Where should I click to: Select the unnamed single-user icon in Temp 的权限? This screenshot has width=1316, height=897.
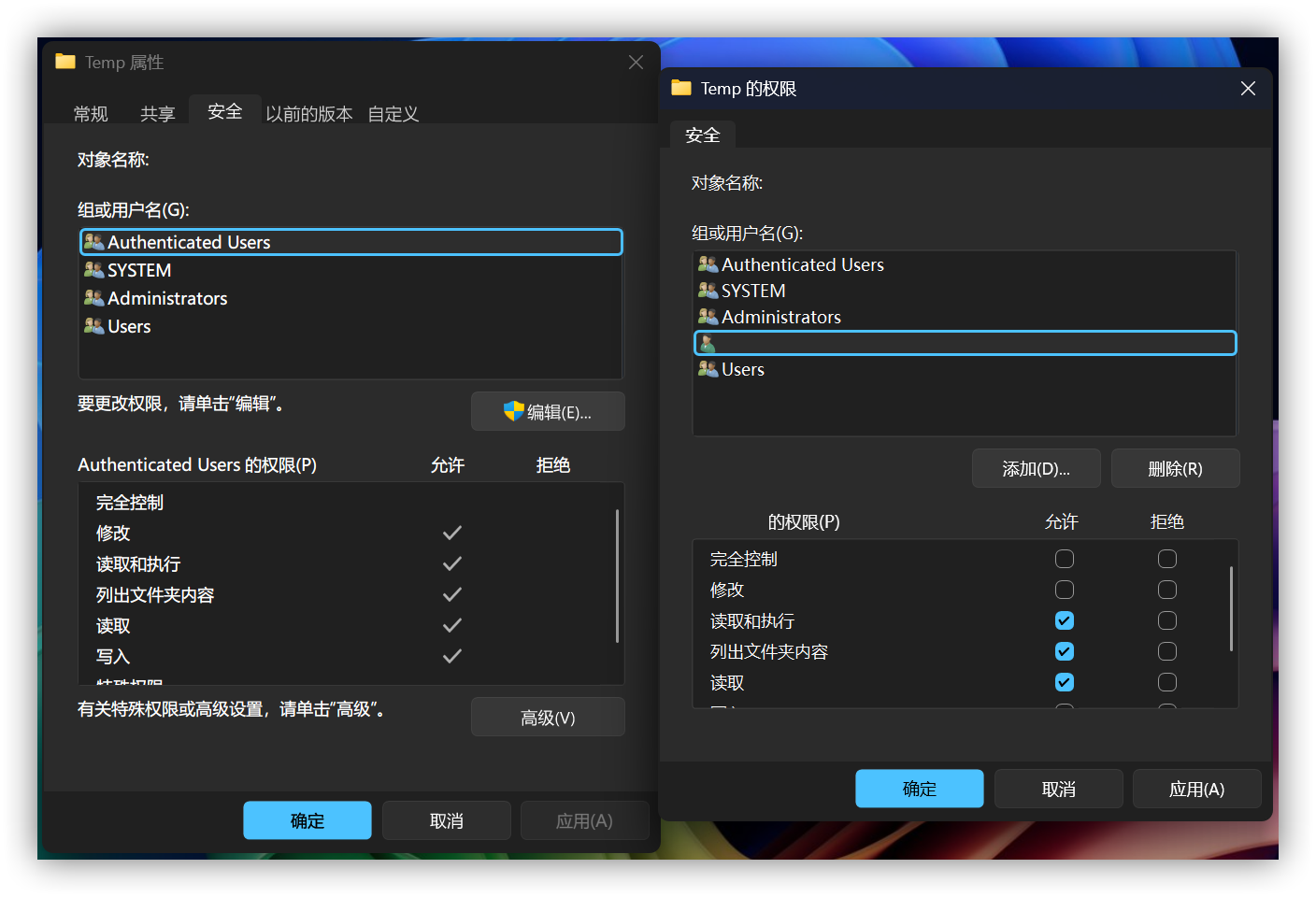[708, 343]
